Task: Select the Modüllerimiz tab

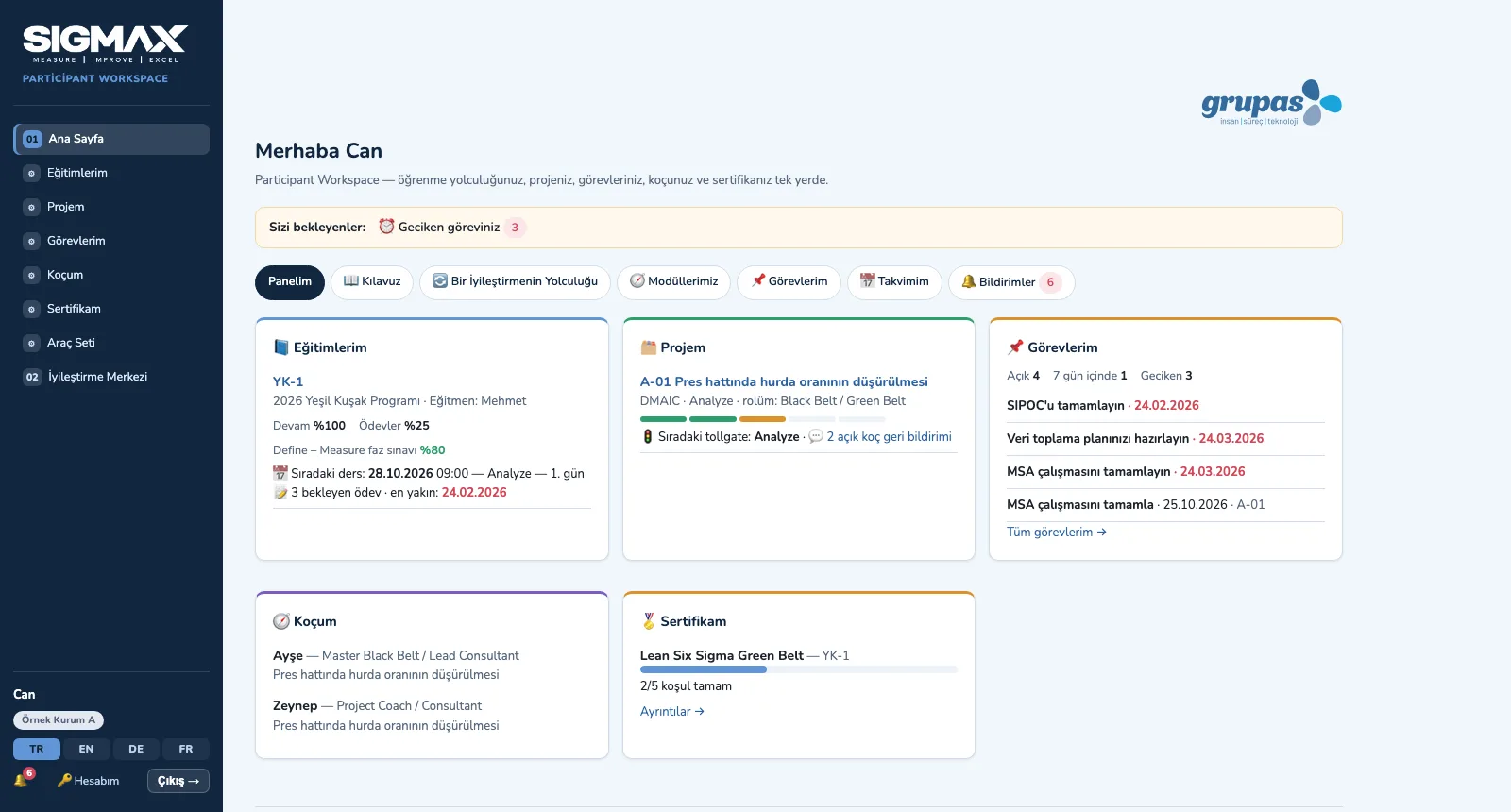Action: tap(673, 282)
